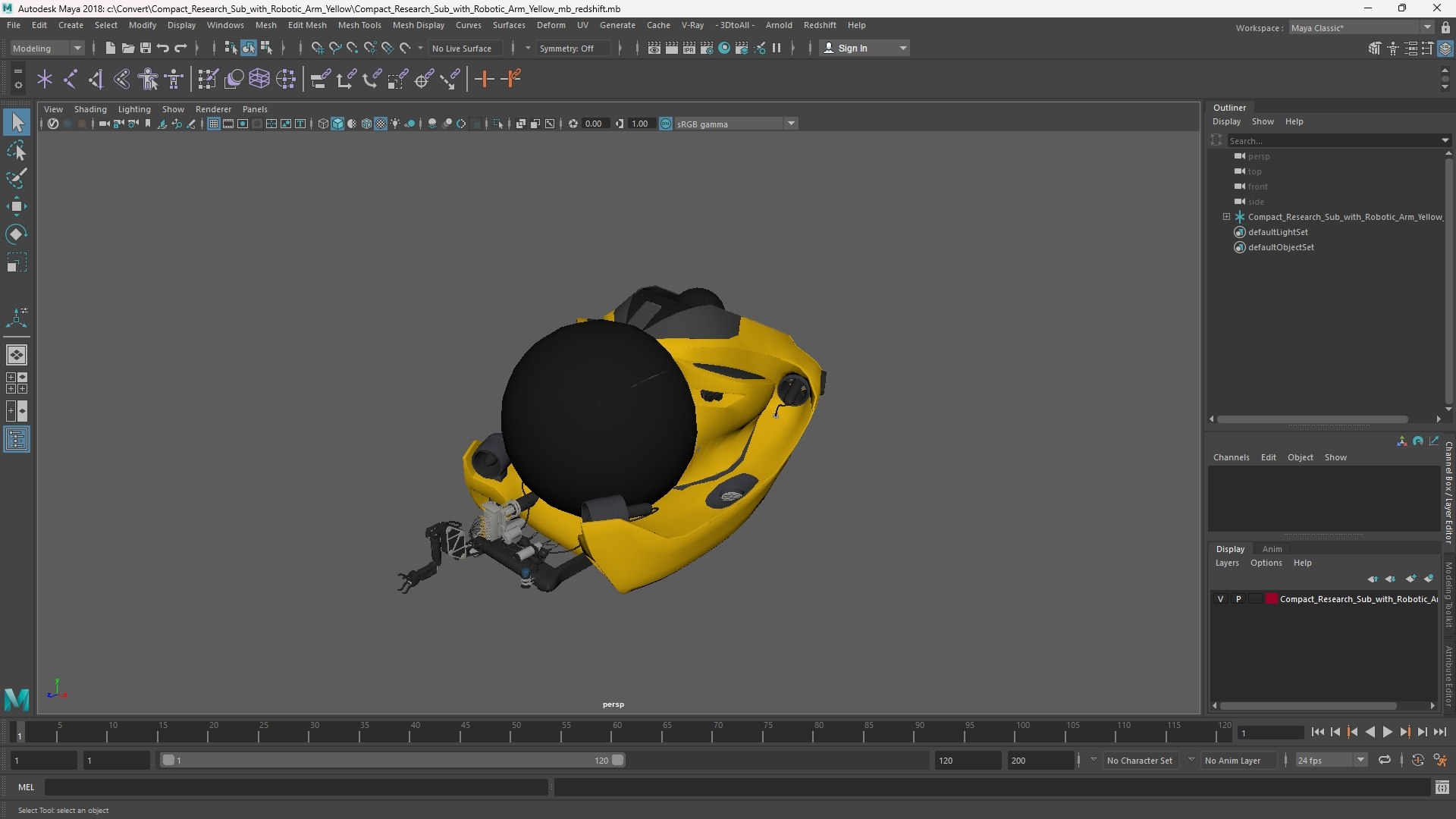Undo the last action

[x=163, y=48]
